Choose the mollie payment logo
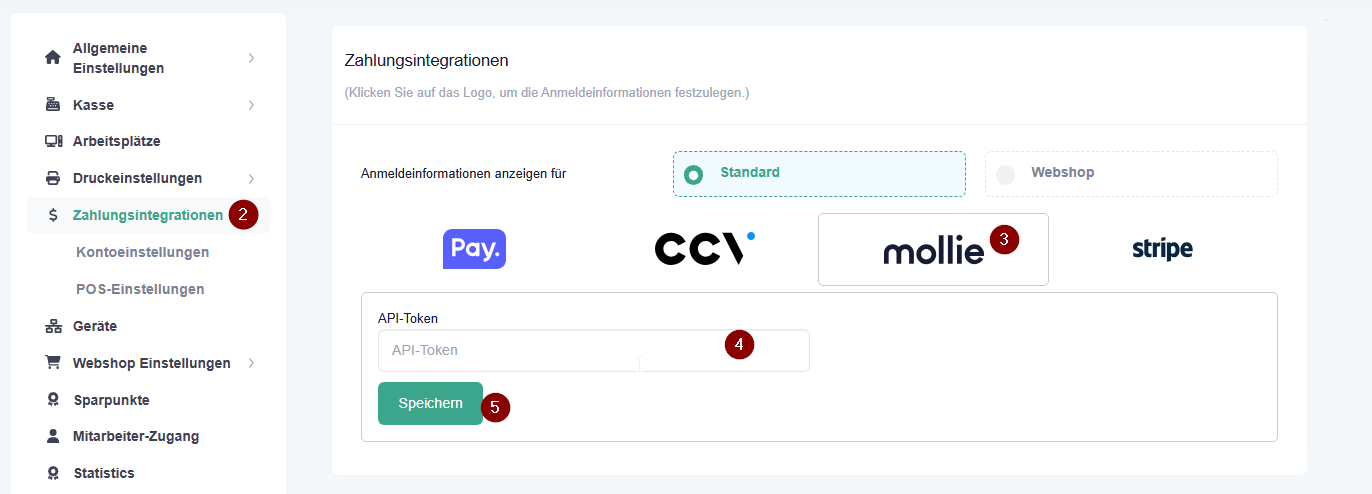 pos(933,249)
